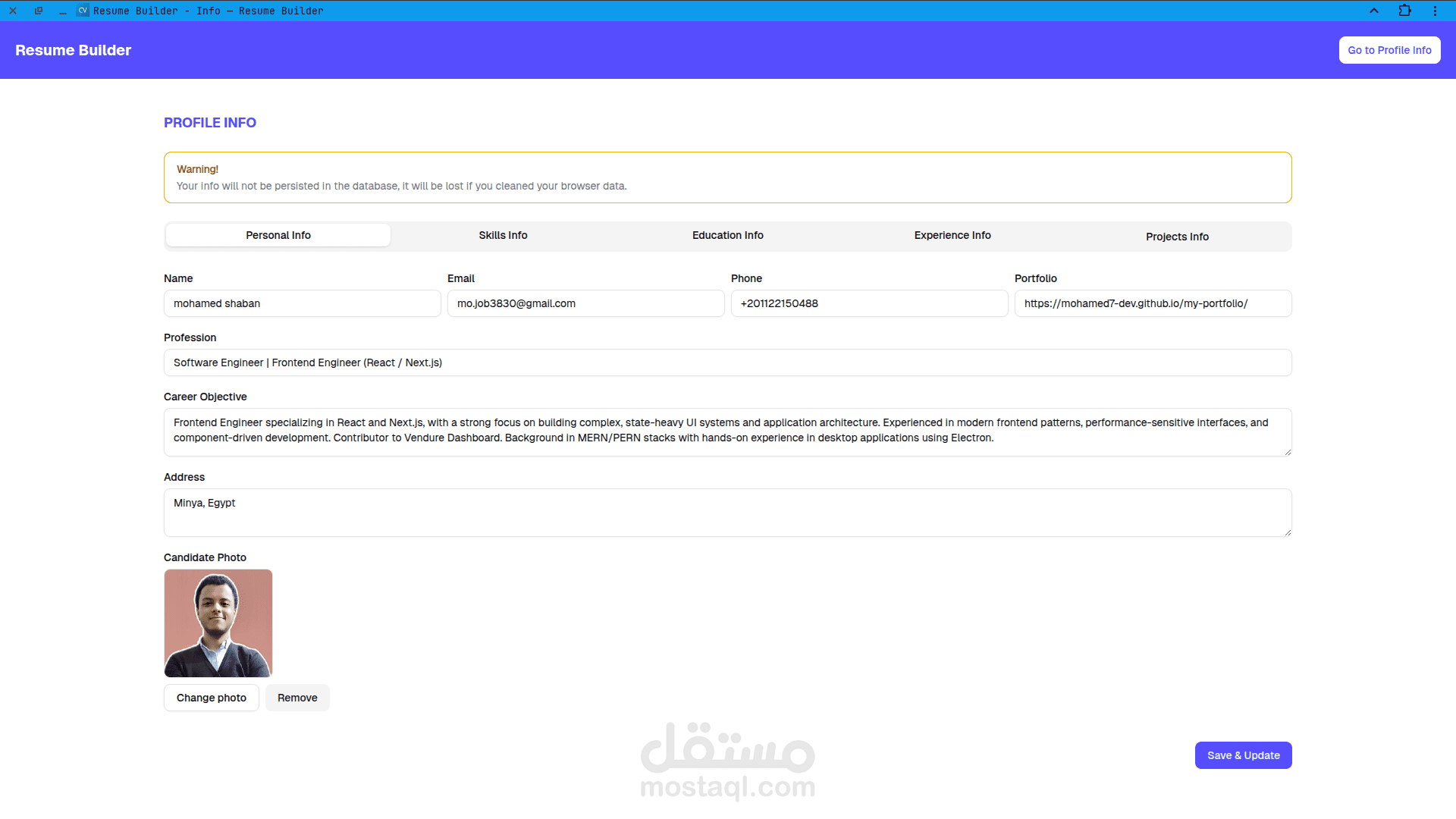
Task: Click the minimize window icon
Action: tap(62, 11)
